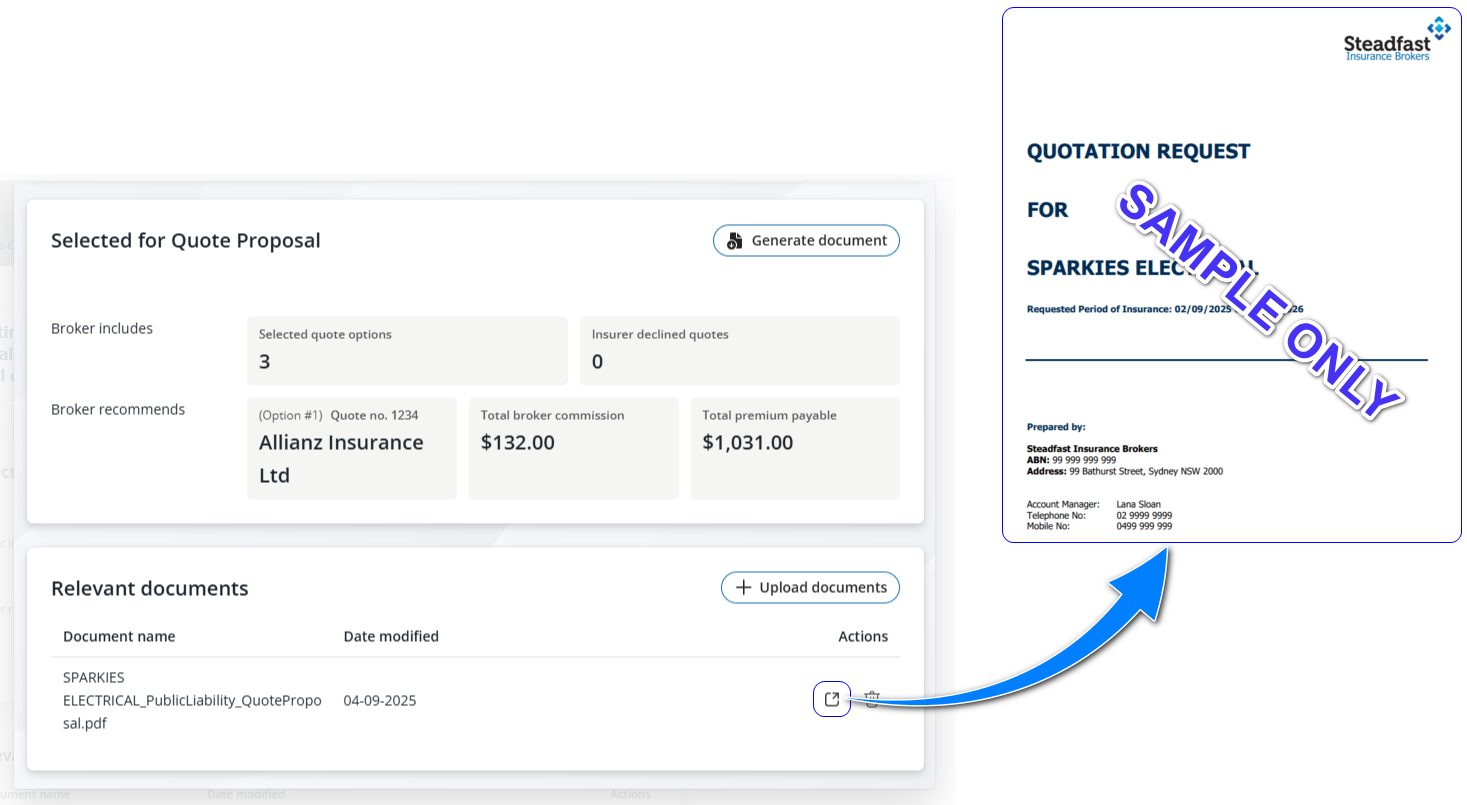1467x805 pixels.
Task: Click the Upload documents button
Action: (810, 587)
